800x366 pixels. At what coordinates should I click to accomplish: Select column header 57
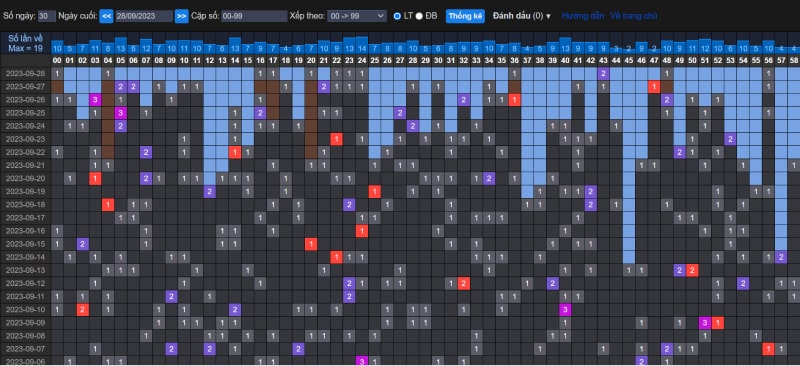tap(781, 60)
